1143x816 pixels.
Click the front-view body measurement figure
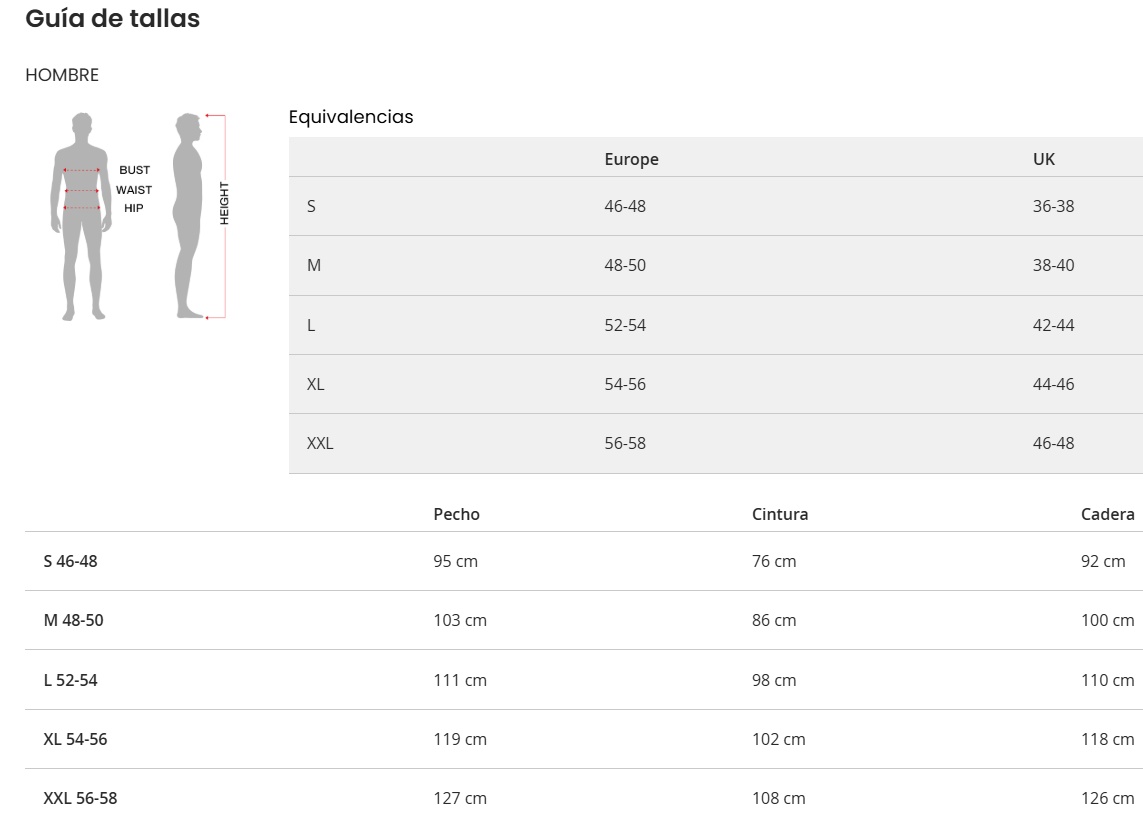[x=81, y=215]
